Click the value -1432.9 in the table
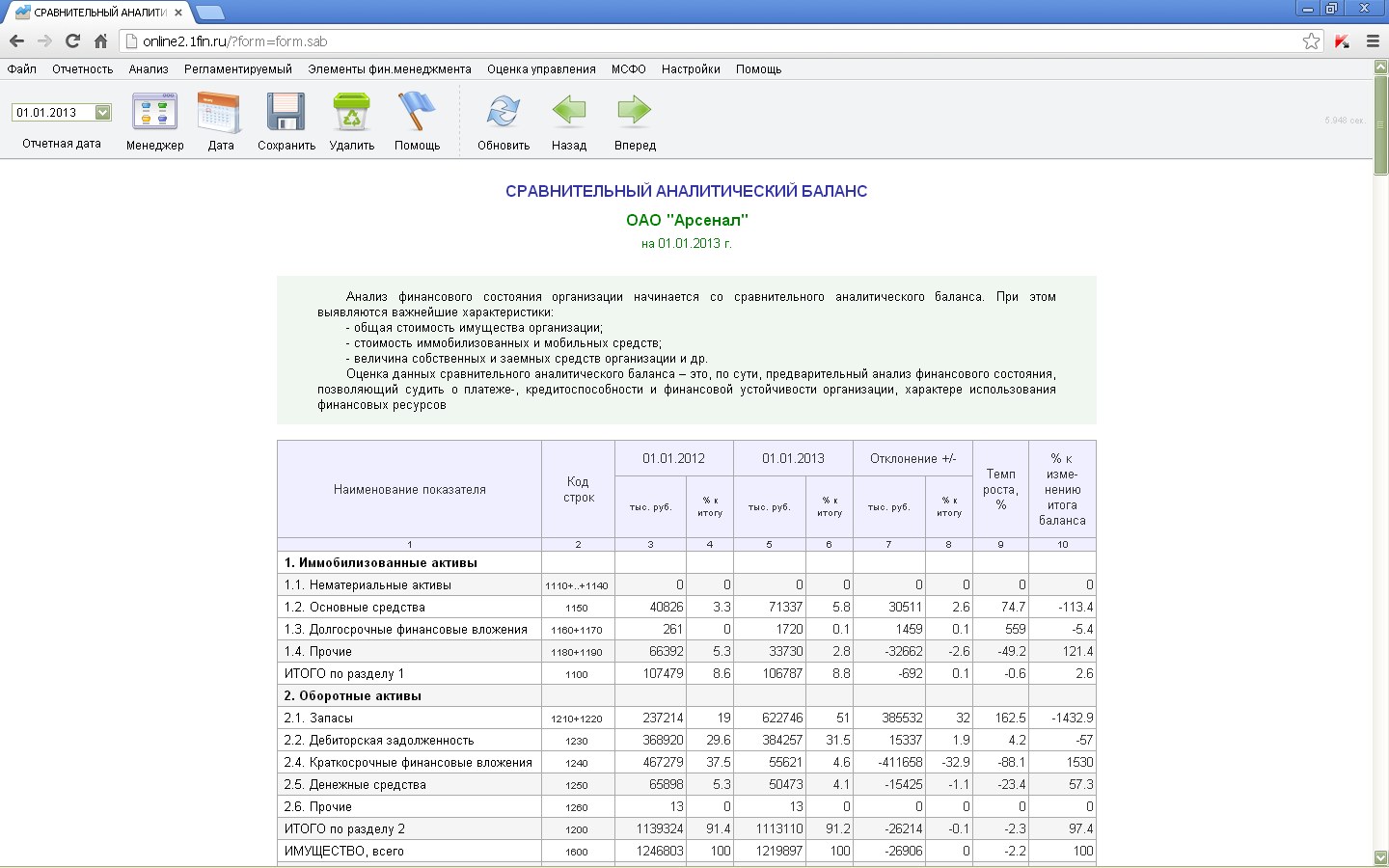1389x868 pixels. [1072, 719]
